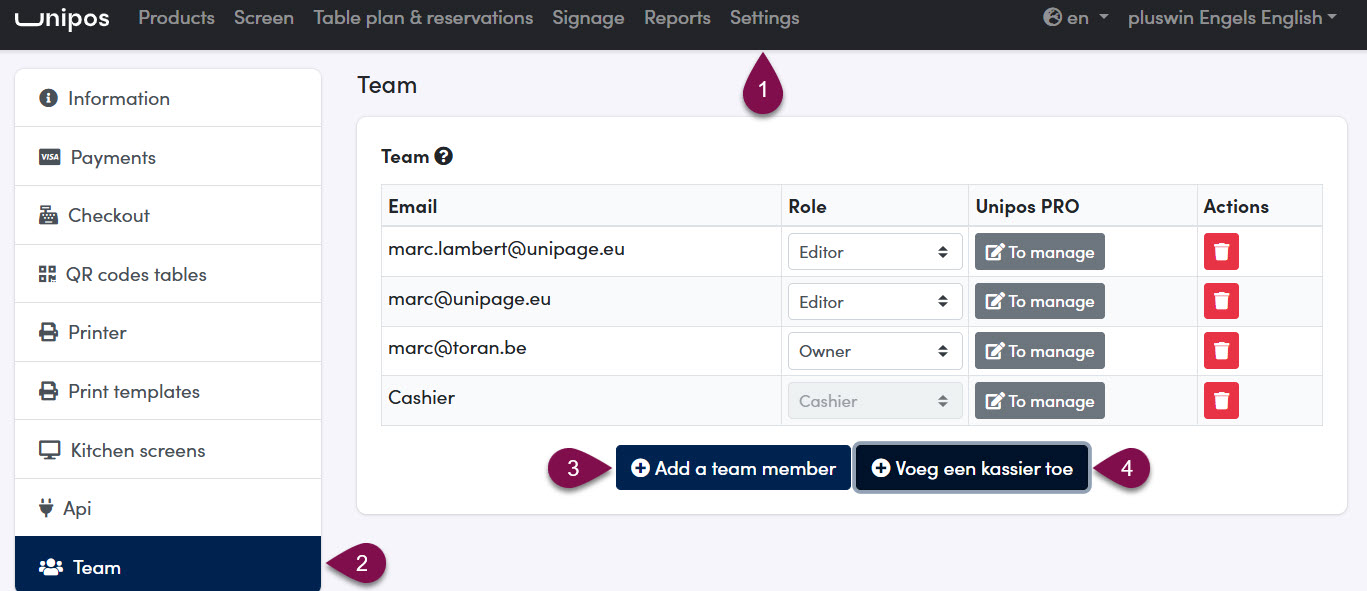Image resolution: width=1367 pixels, height=591 pixels.
Task: Click the globe language icon
Action: (x=1052, y=18)
